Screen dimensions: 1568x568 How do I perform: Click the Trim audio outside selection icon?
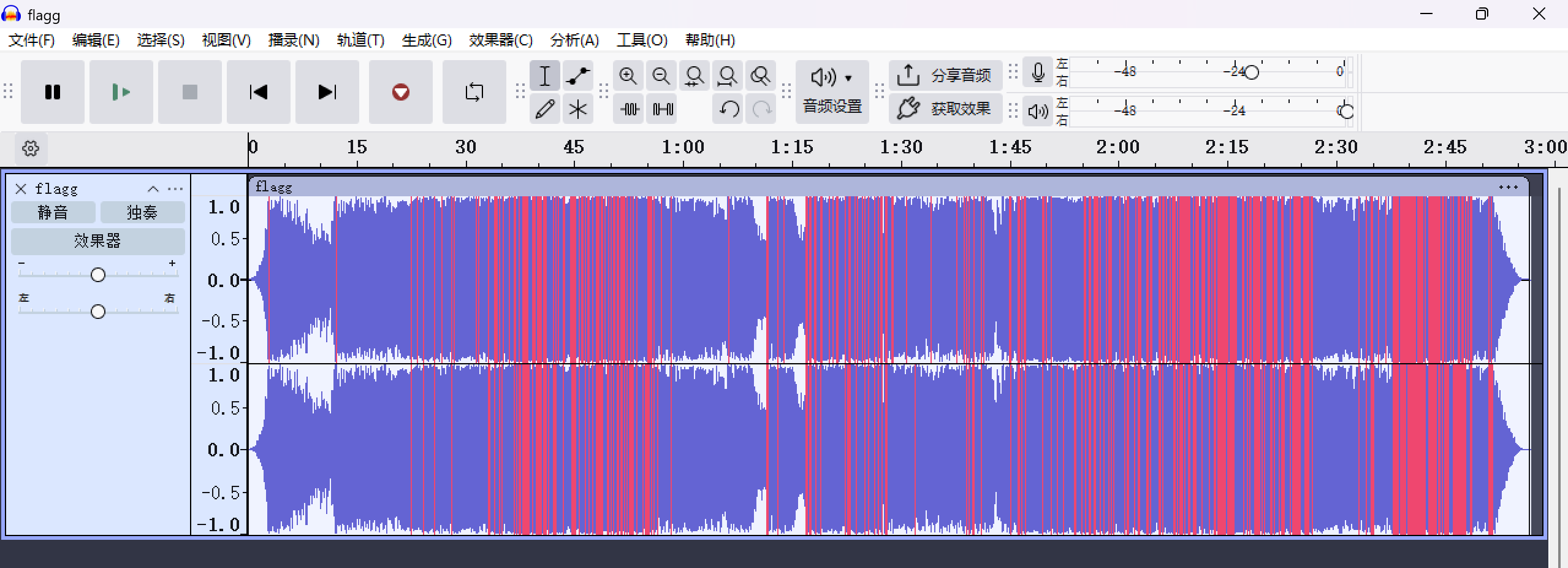tap(630, 109)
